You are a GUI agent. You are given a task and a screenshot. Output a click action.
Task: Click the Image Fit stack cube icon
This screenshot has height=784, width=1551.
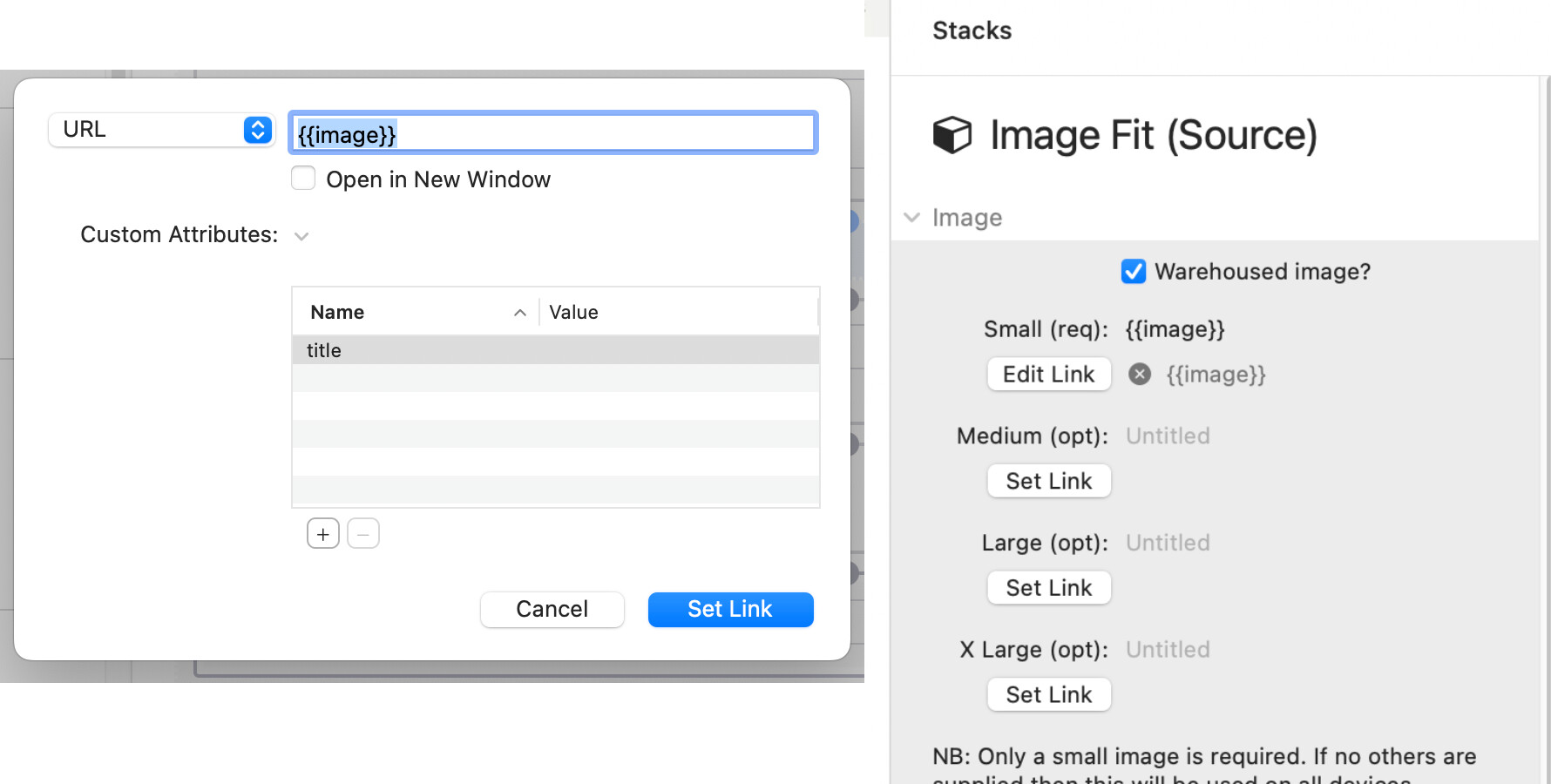952,135
